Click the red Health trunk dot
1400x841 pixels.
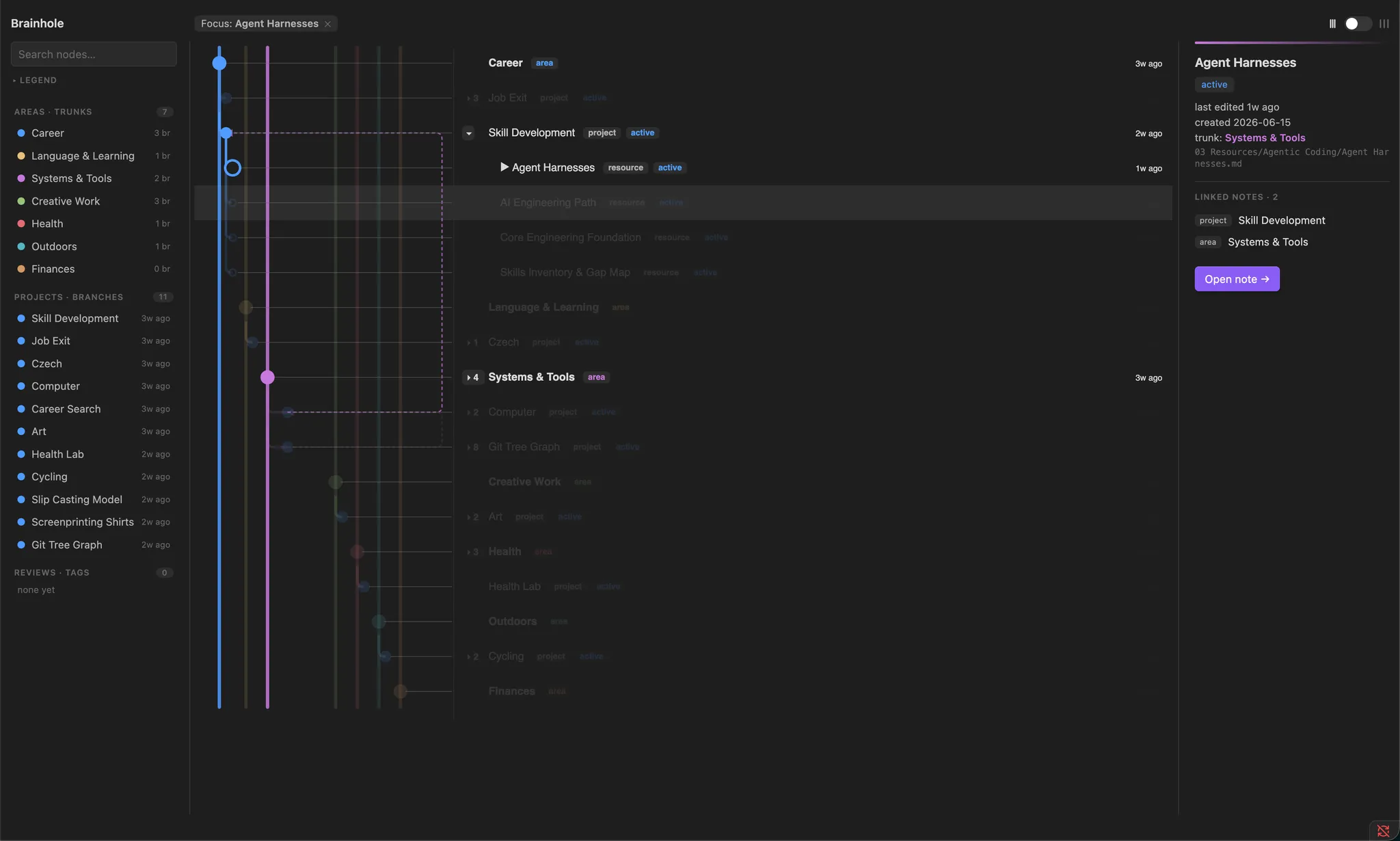[x=21, y=224]
